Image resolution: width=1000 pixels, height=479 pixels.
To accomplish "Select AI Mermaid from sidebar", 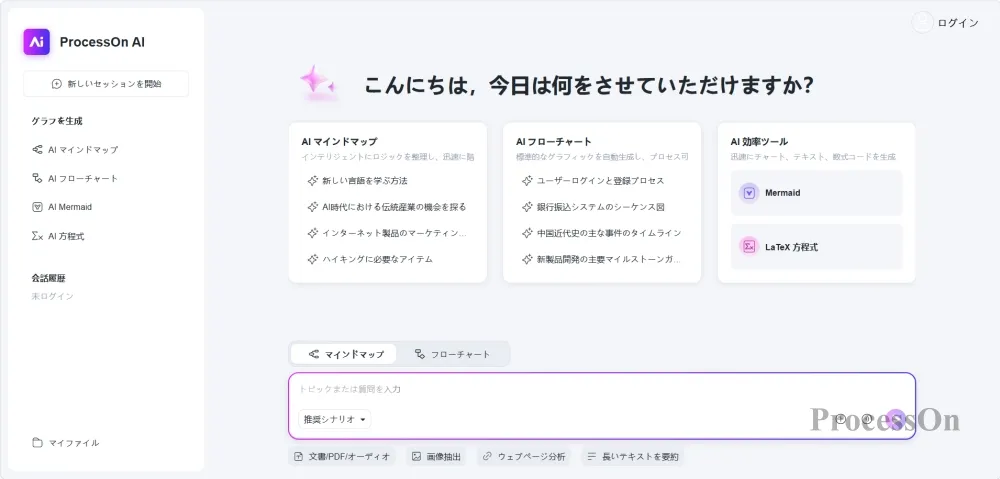I will (x=62, y=207).
